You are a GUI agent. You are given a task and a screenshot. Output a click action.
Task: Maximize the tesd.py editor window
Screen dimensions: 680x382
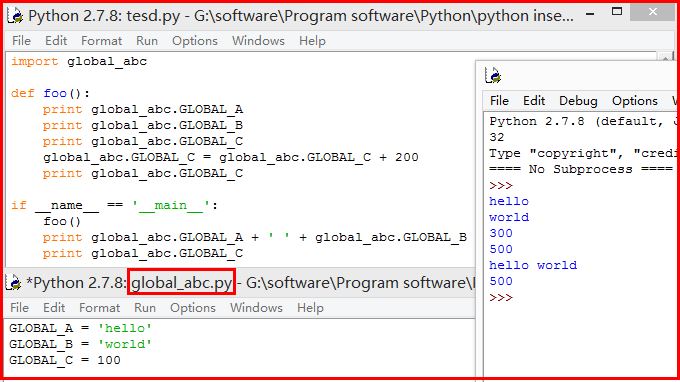[x=617, y=12]
